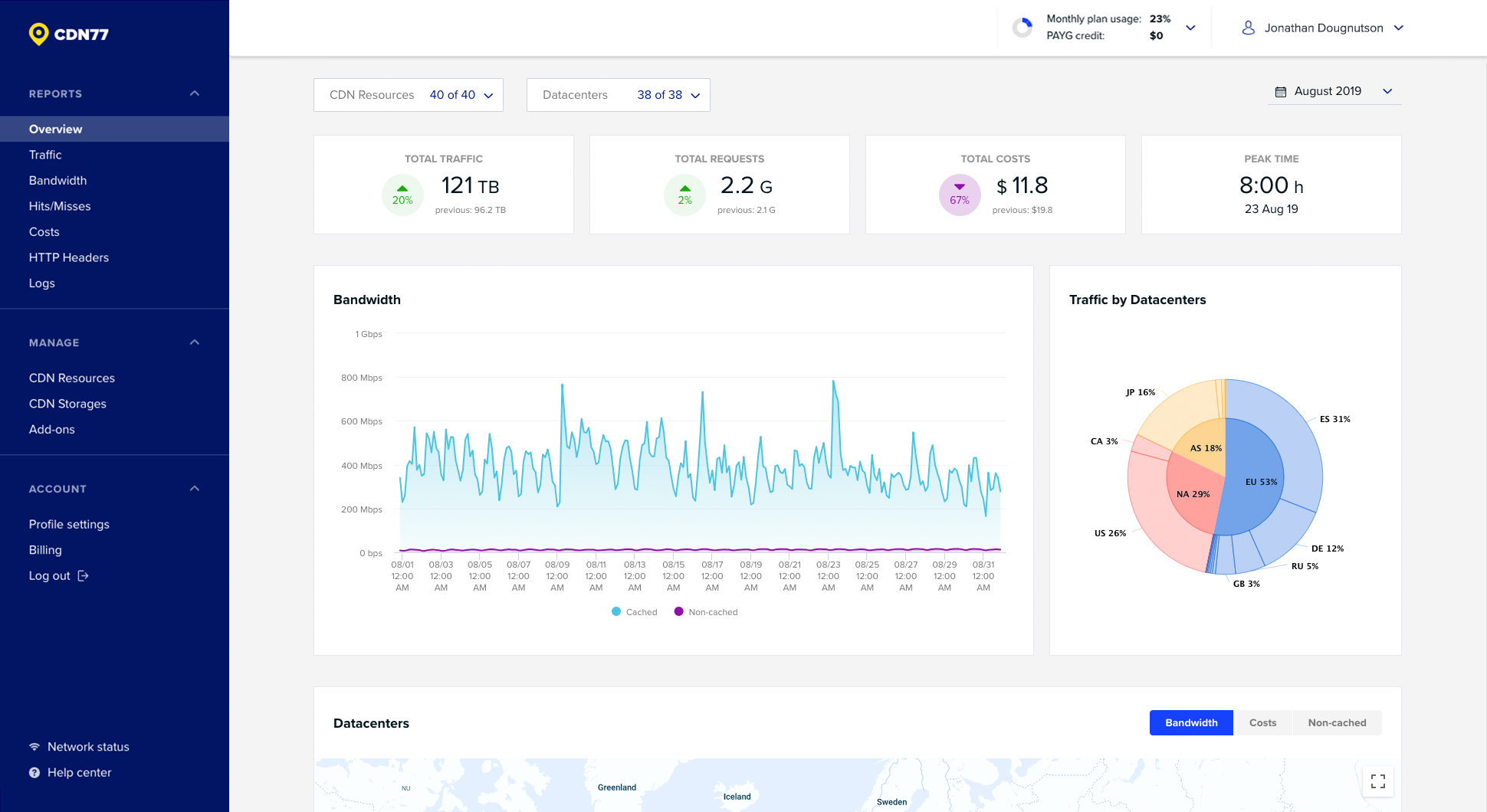
Task: Click the calendar icon next to August 2019
Action: click(1281, 90)
